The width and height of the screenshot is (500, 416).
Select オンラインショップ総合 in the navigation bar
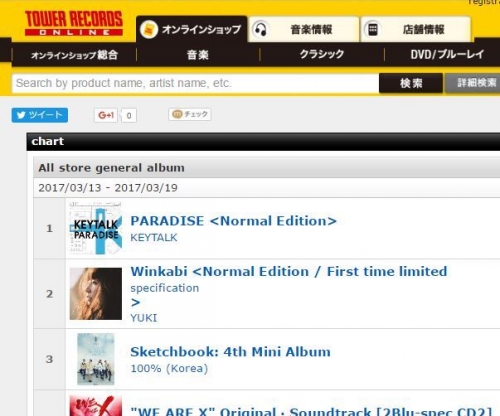tap(74, 55)
